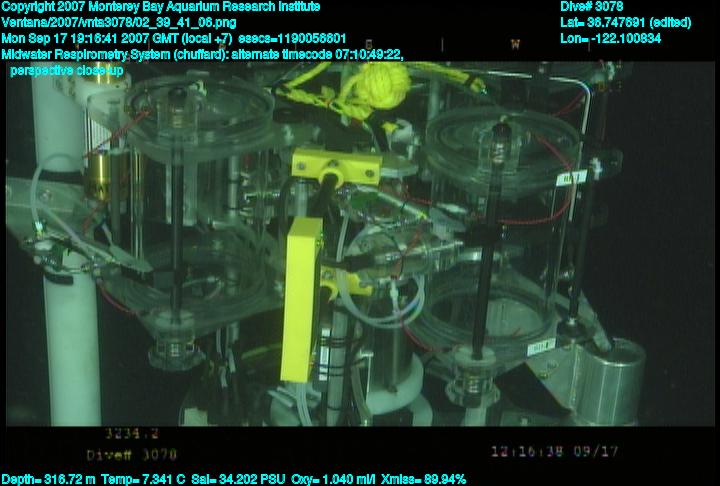Select the file path 'Ventana/2007/vnta3078/02_39_41_06.png'

point(119,23)
